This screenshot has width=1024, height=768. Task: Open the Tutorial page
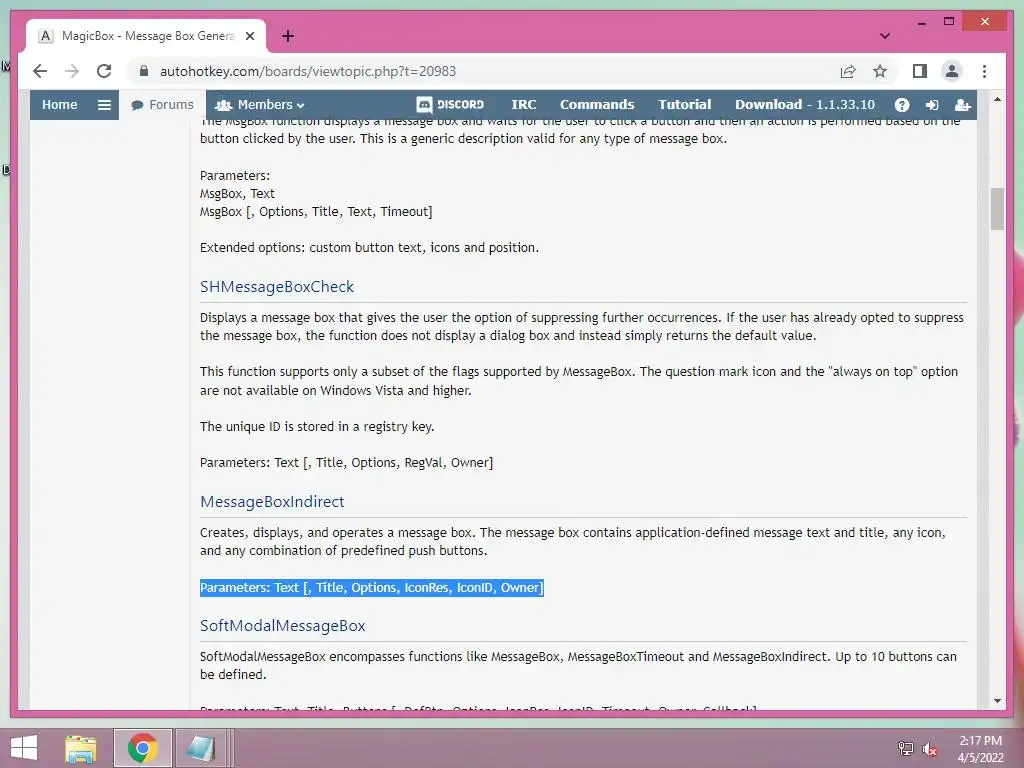point(684,104)
